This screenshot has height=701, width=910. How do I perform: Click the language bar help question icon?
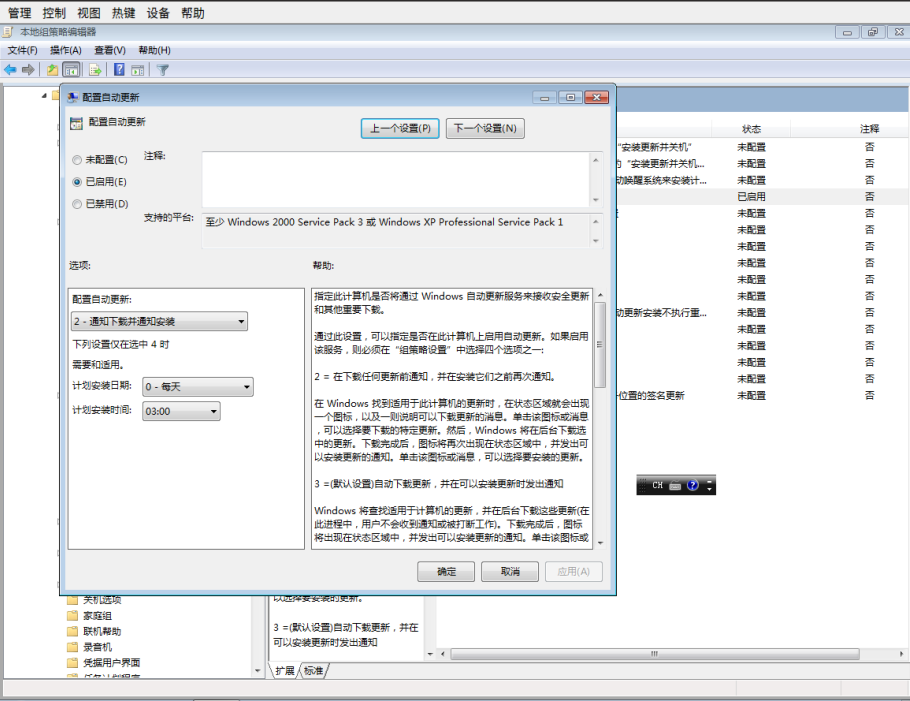tap(693, 485)
